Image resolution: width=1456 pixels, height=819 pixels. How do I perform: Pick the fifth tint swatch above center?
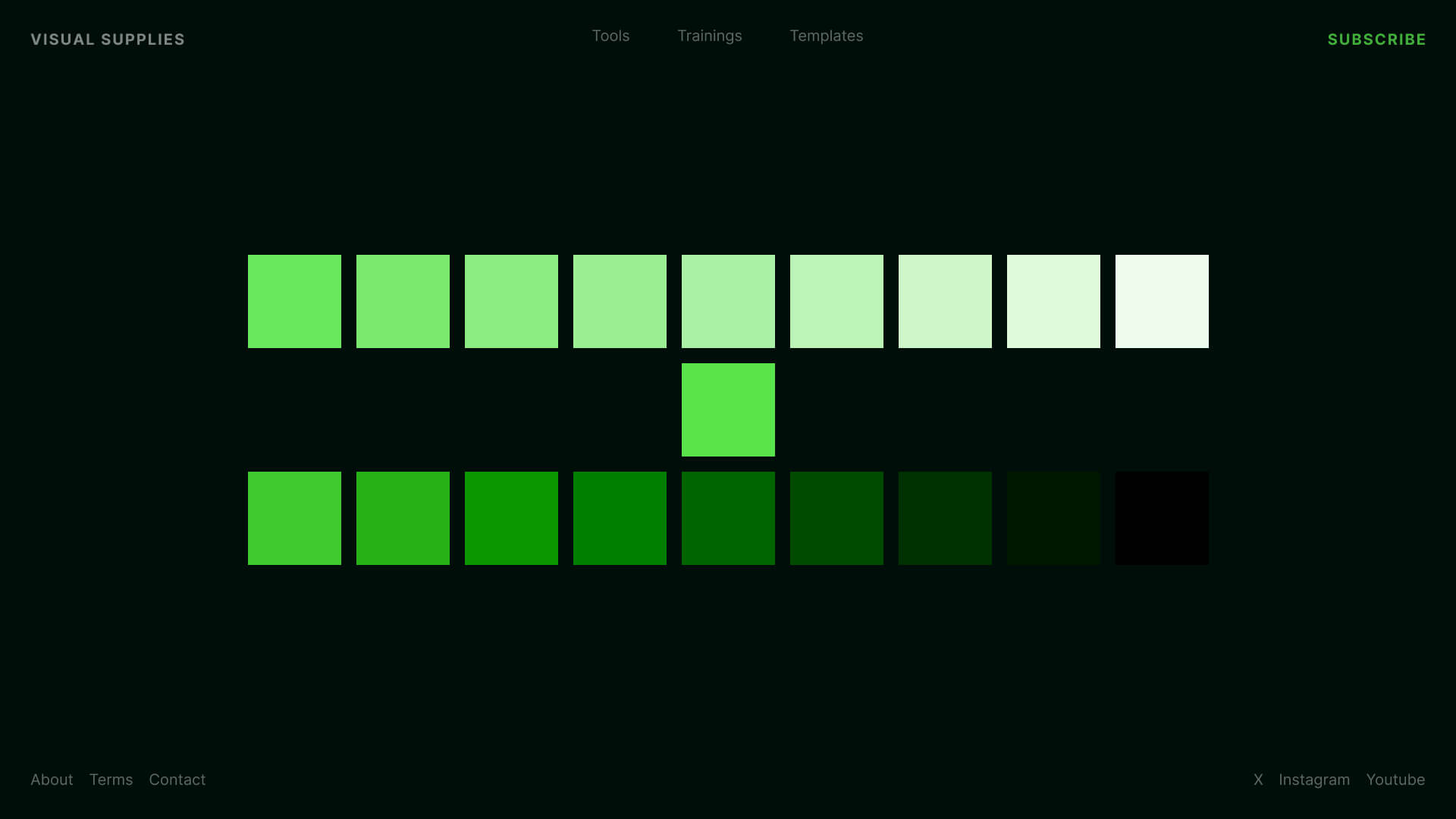728,301
